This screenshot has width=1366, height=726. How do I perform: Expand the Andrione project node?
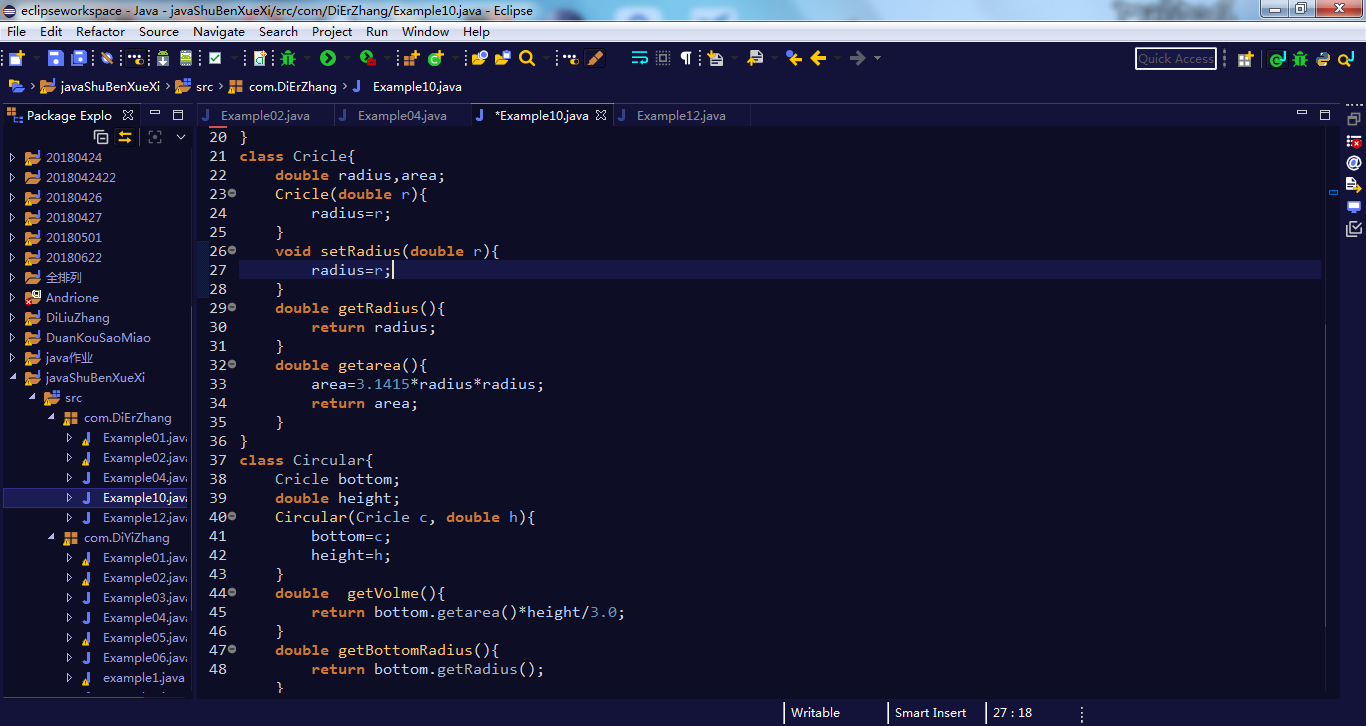coord(12,298)
